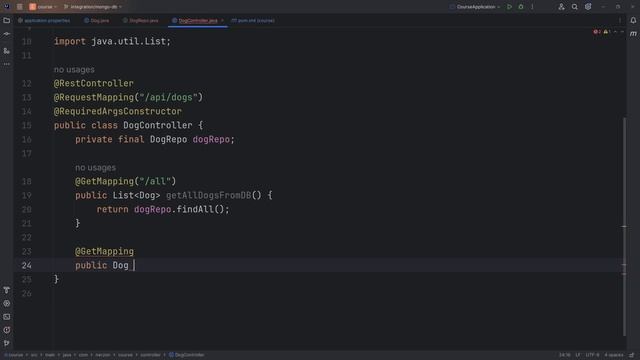
Task: Open the course project dropdown
Action: [43, 7]
